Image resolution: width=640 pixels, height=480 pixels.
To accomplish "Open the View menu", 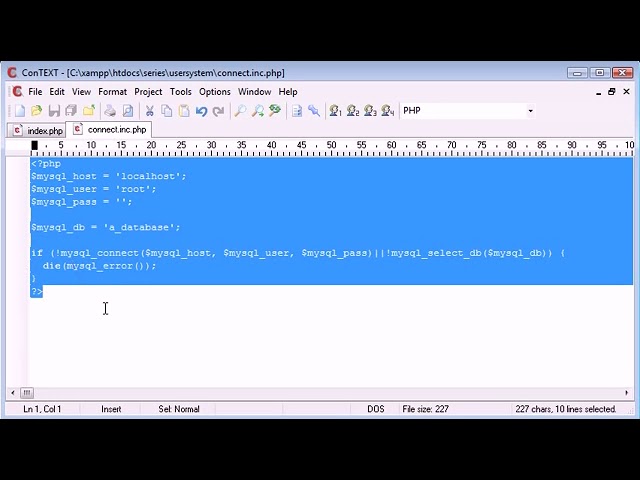I will pos(81,91).
